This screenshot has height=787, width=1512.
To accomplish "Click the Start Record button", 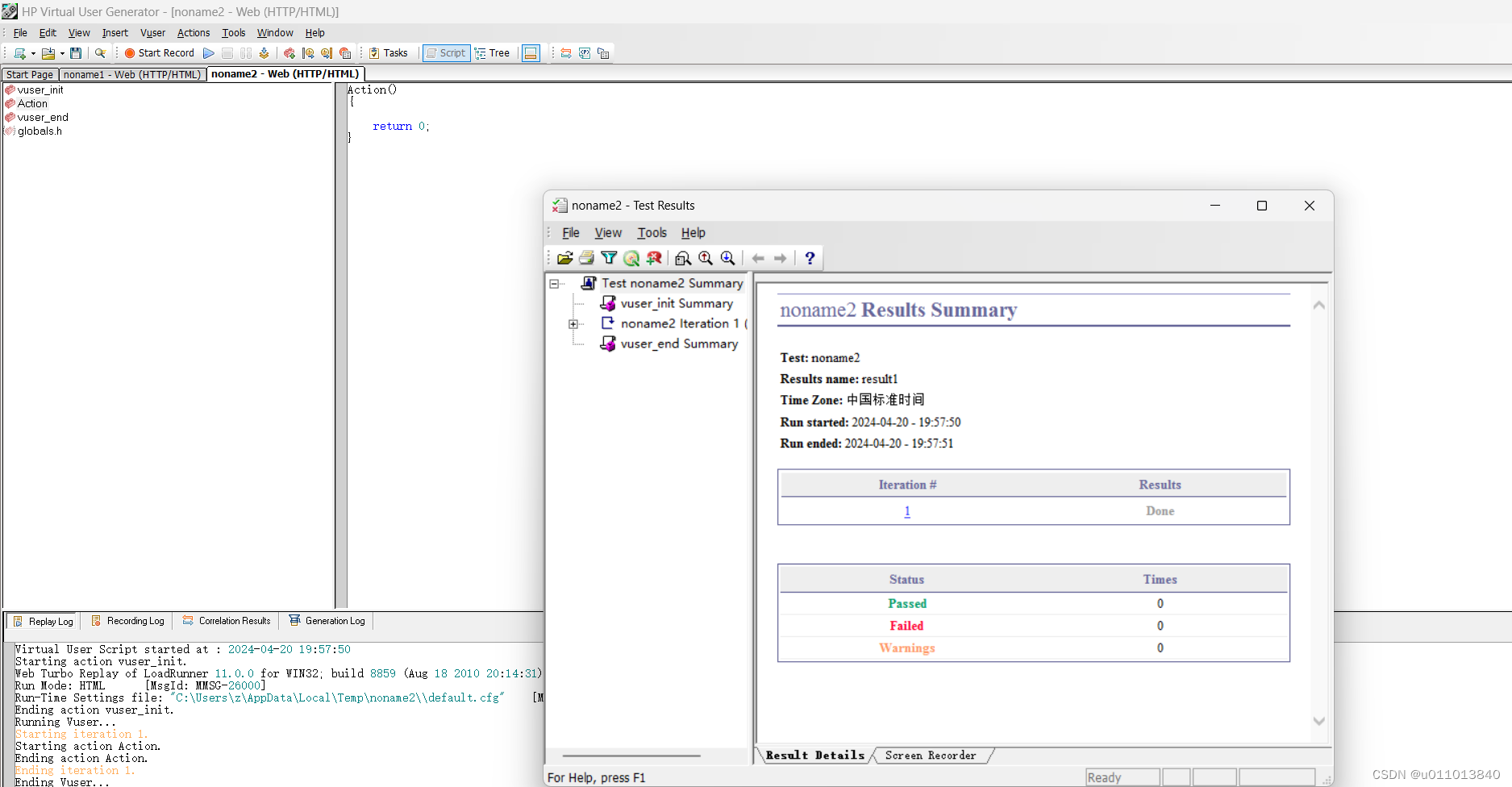I will click(159, 53).
